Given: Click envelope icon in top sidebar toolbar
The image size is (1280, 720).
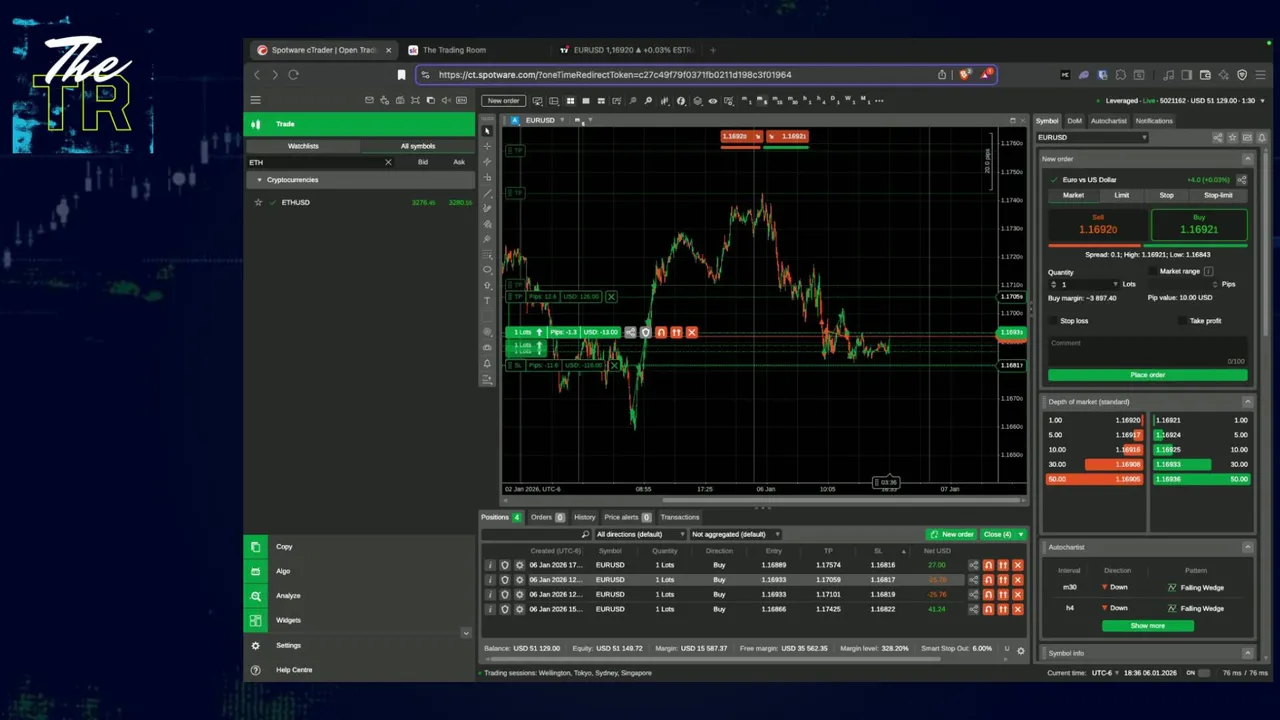Looking at the screenshot, I should click(x=369, y=100).
